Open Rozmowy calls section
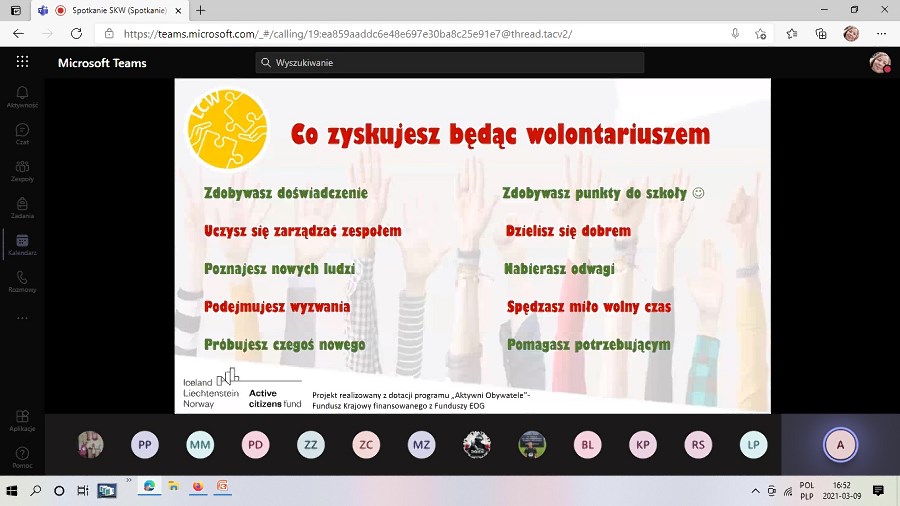 tap(22, 281)
